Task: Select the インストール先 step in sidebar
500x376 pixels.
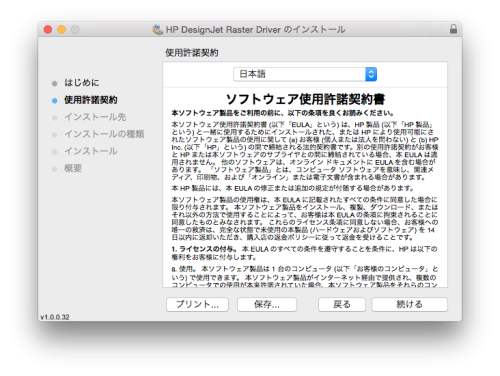Action: pyautogui.click(x=95, y=117)
